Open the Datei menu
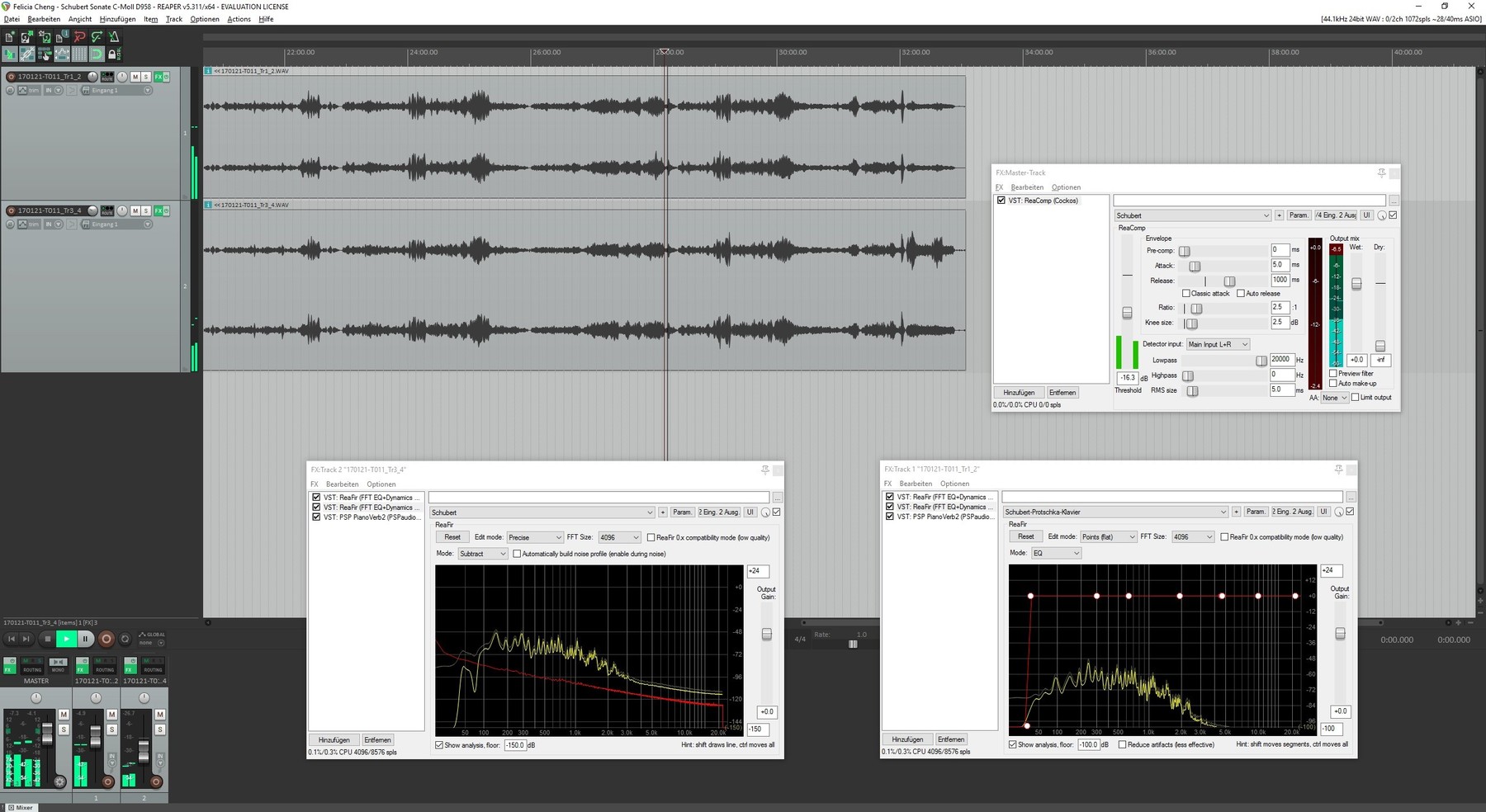1486x812 pixels. 12,19
